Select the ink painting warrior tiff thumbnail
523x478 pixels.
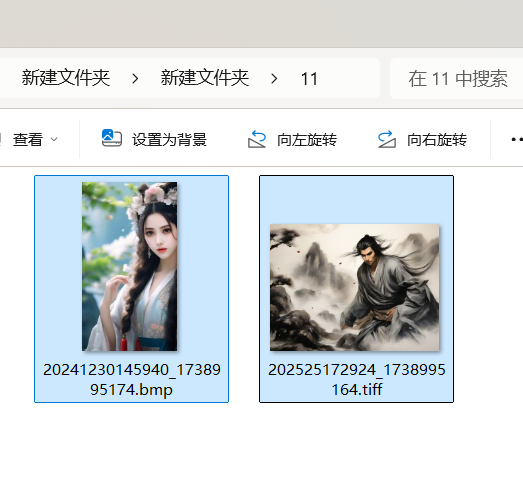[x=355, y=288]
